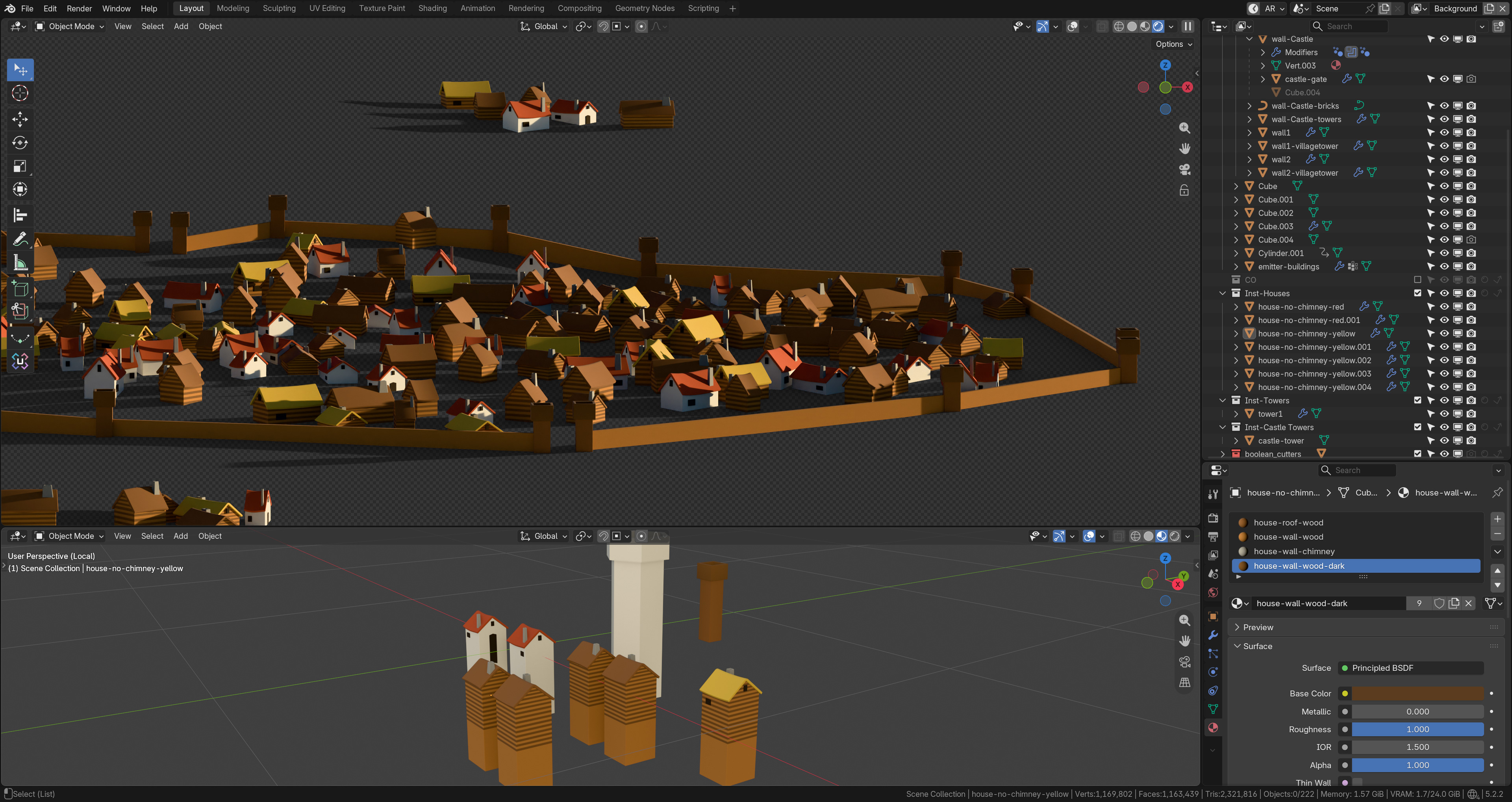Open the World properties tab

[x=1213, y=592]
